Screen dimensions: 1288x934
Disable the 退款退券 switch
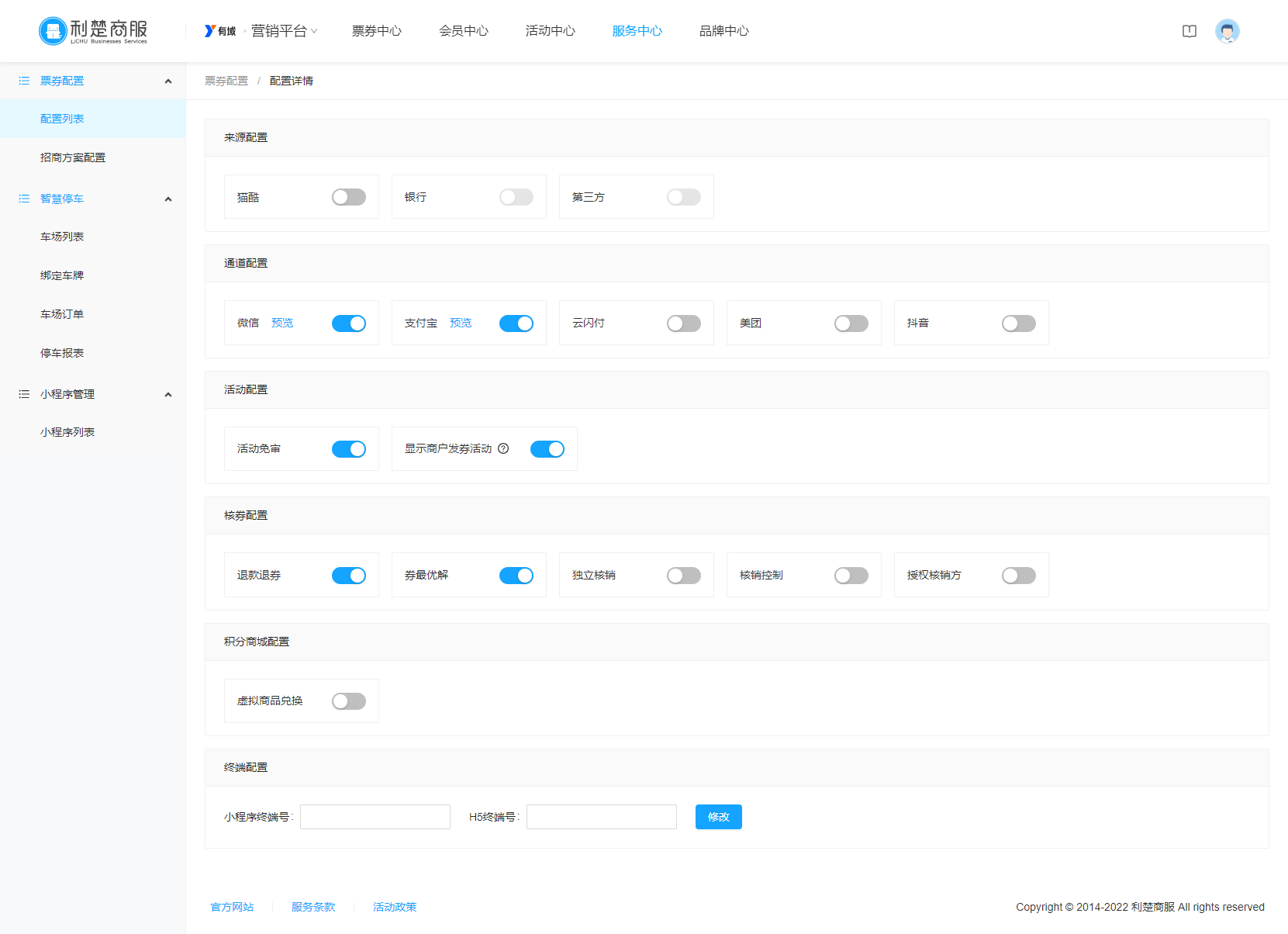(349, 576)
